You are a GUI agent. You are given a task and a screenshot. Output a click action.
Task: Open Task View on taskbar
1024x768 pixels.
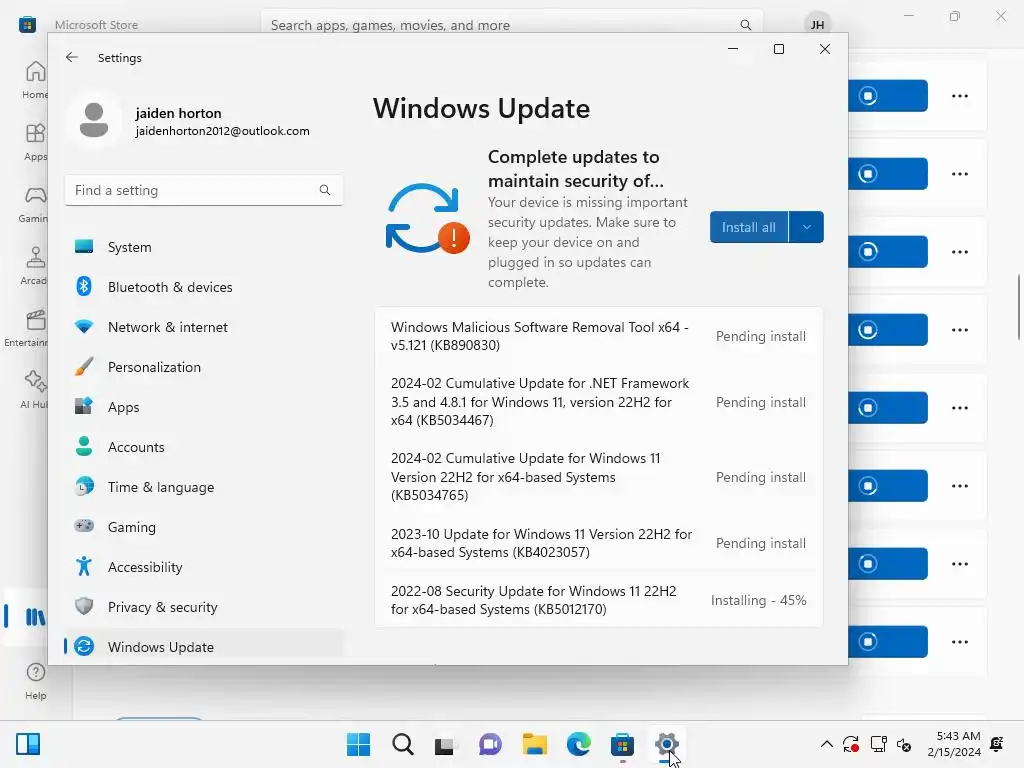pos(446,744)
